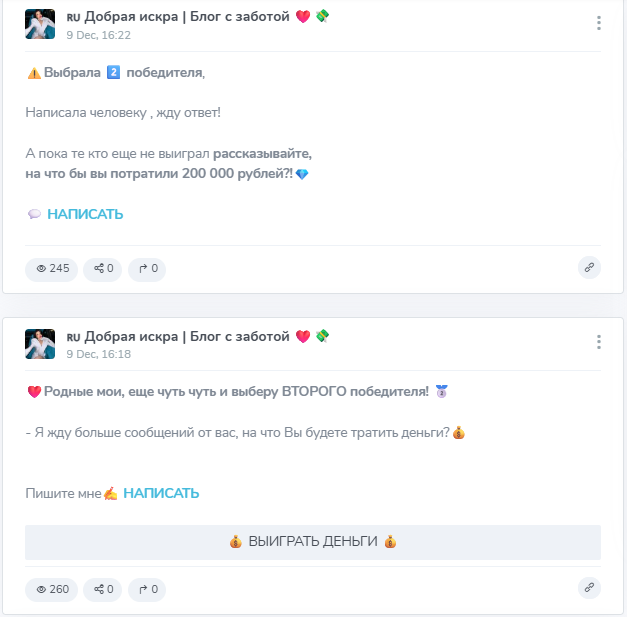This screenshot has width=627, height=617.
Task: Copy link icon of the 16:22 post
Action: [589, 268]
